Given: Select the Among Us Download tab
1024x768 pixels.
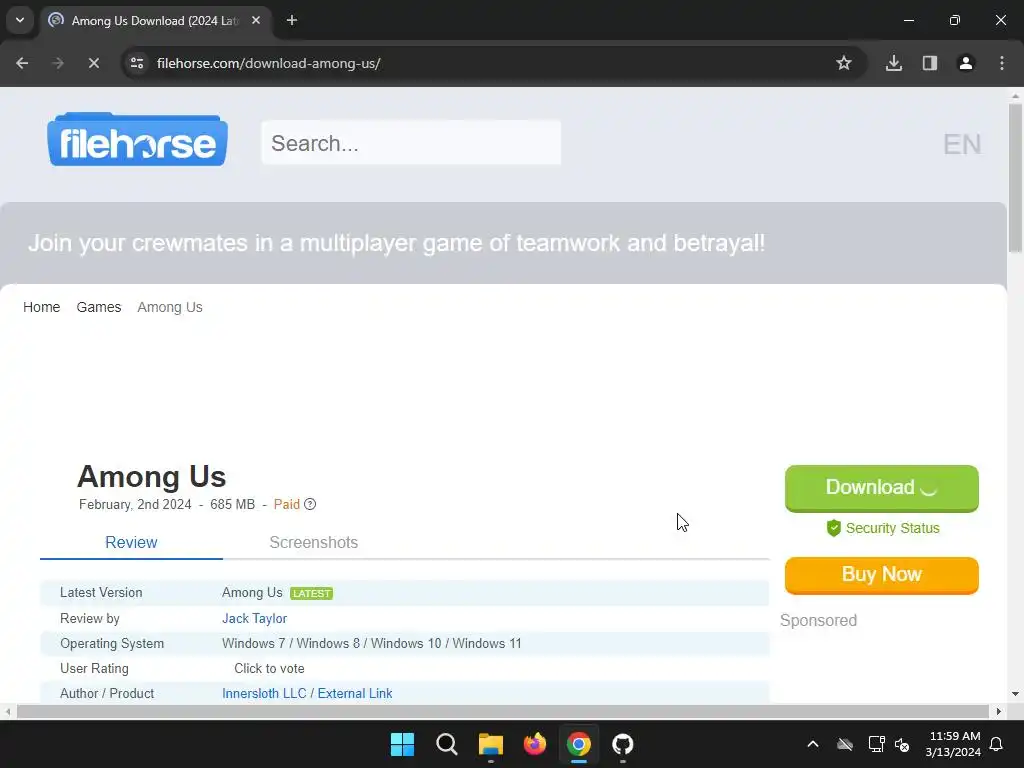Looking at the screenshot, I should [155, 21].
